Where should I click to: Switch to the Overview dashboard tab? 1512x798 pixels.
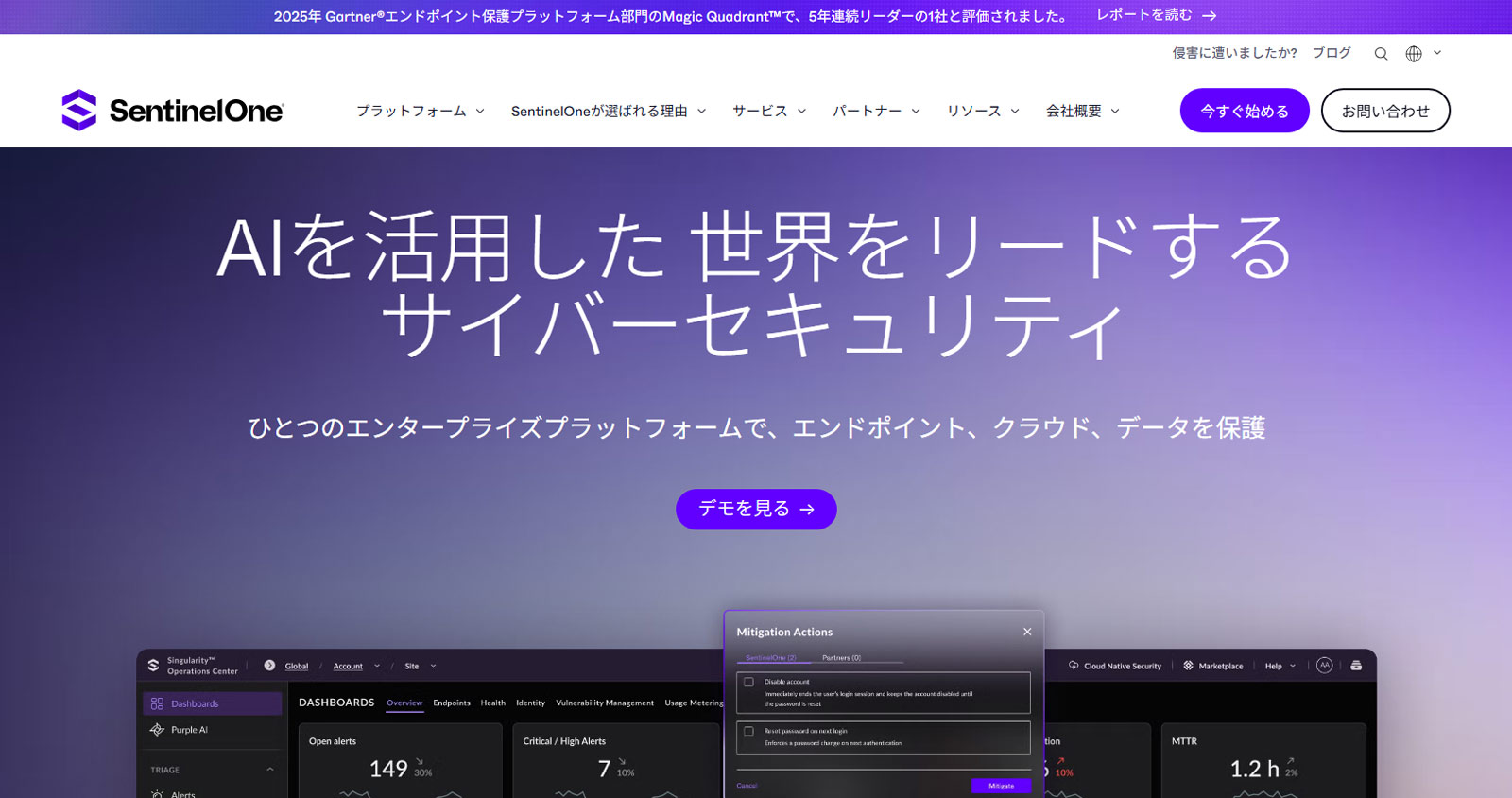pos(404,703)
